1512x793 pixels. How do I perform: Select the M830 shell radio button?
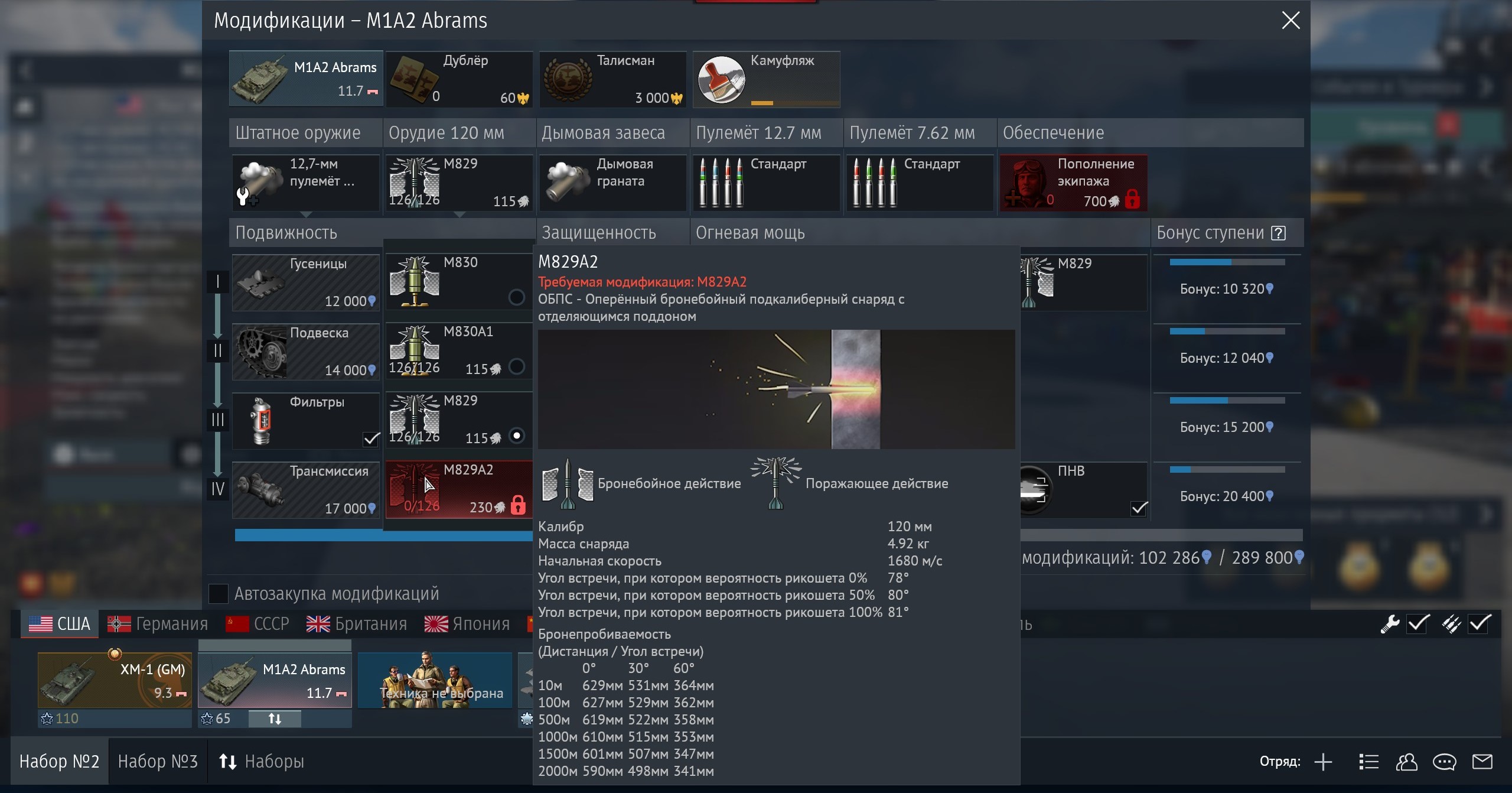(516, 297)
